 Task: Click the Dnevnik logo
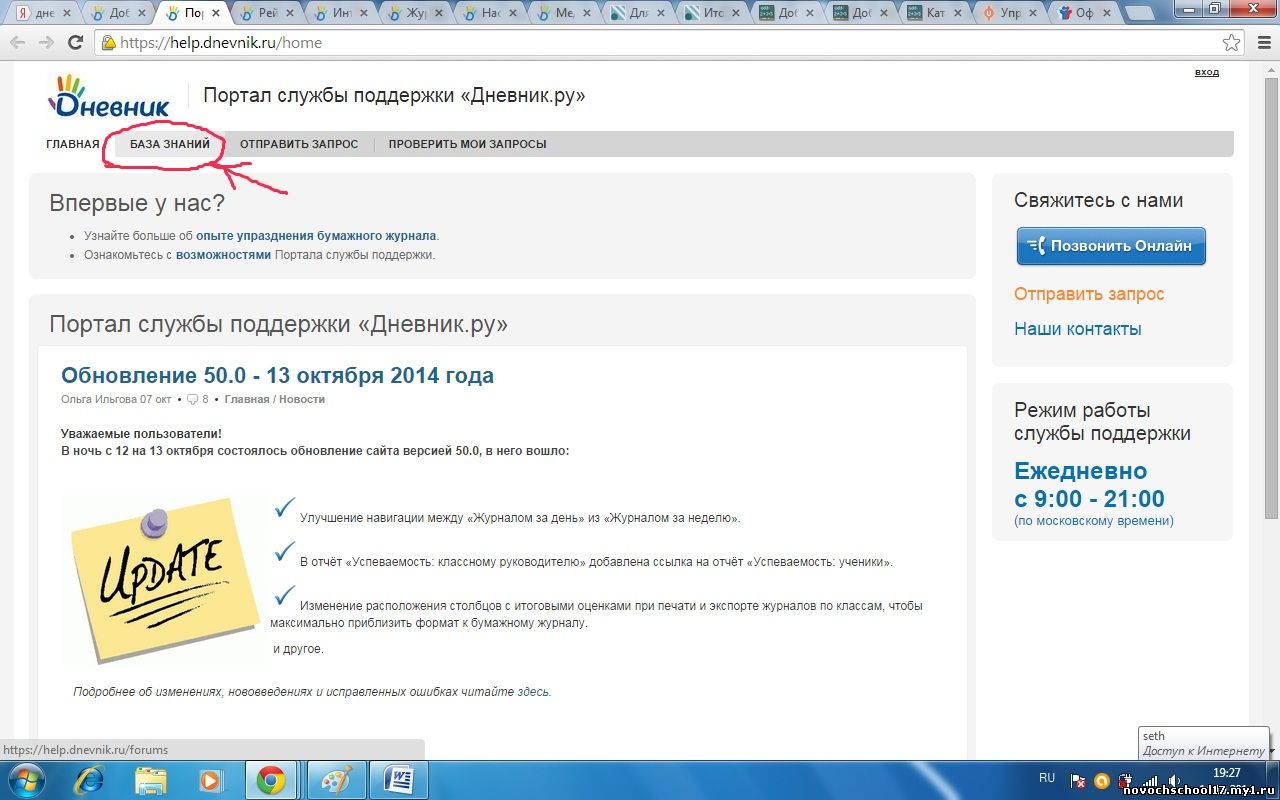[x=110, y=97]
